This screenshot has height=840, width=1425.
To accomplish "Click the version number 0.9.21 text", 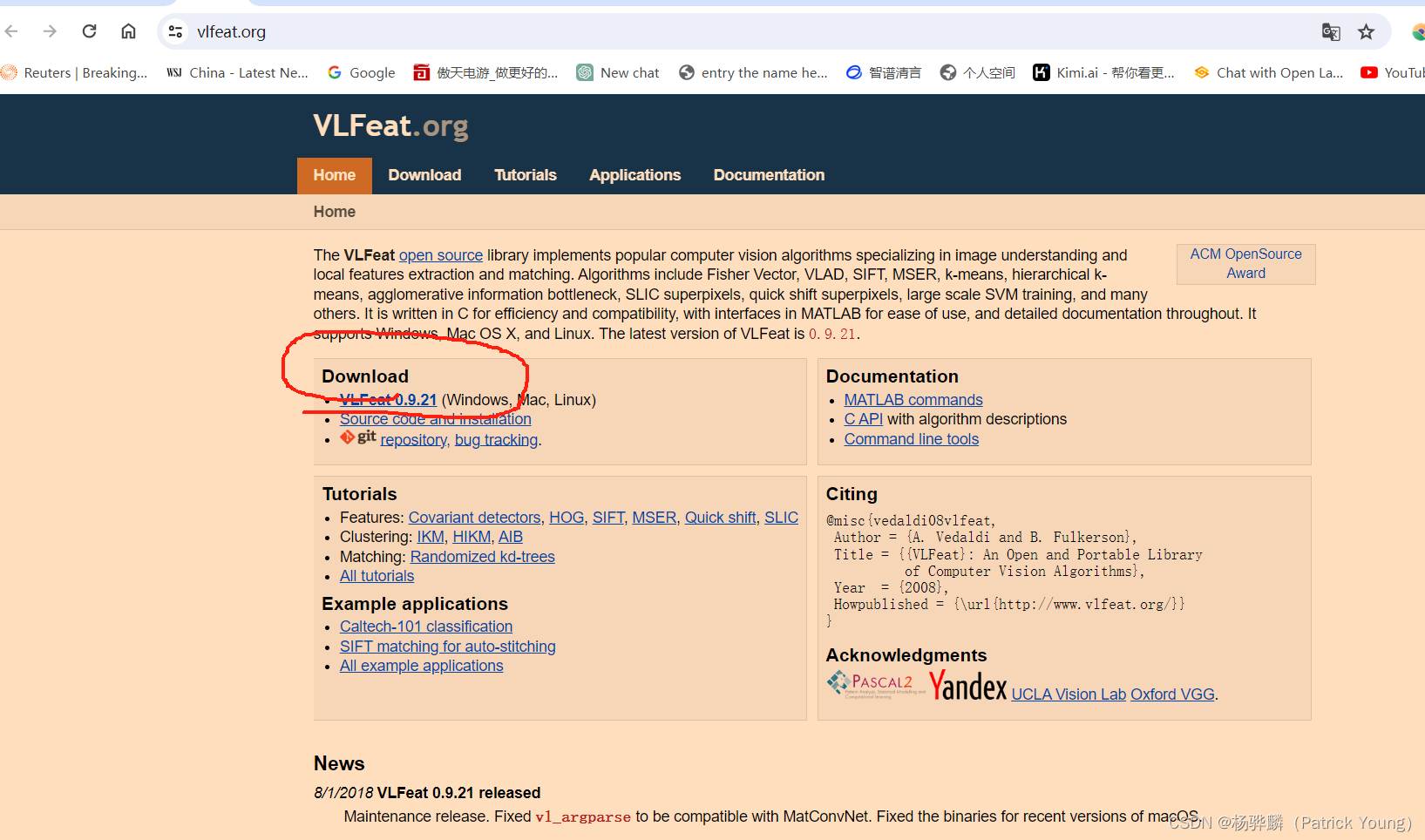I will [x=832, y=334].
